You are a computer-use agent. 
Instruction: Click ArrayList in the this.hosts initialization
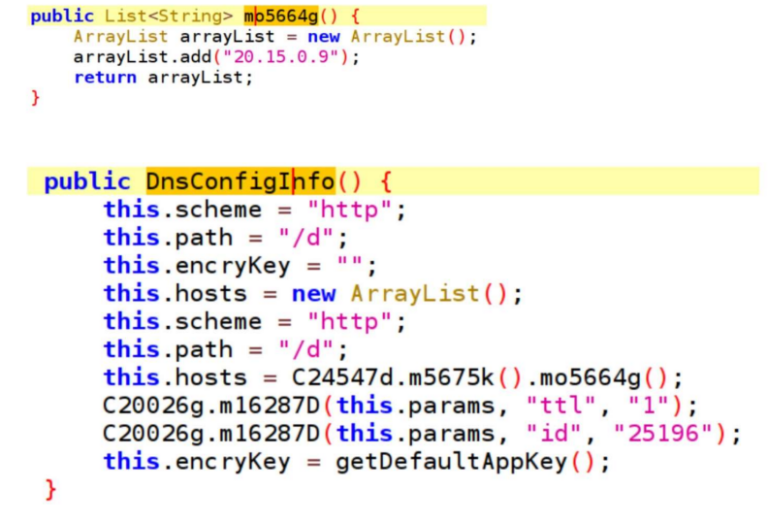(414, 293)
